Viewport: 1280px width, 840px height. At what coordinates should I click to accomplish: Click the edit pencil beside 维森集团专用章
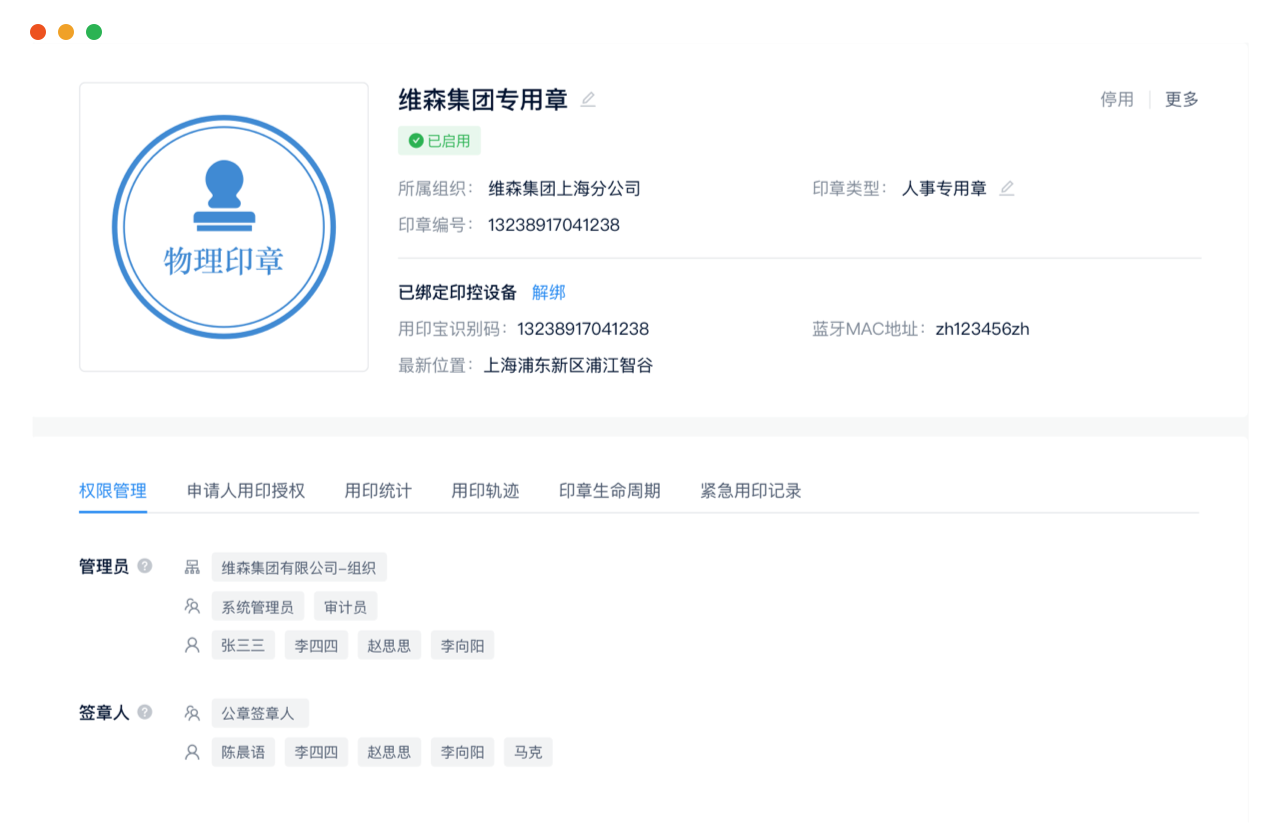tap(588, 99)
